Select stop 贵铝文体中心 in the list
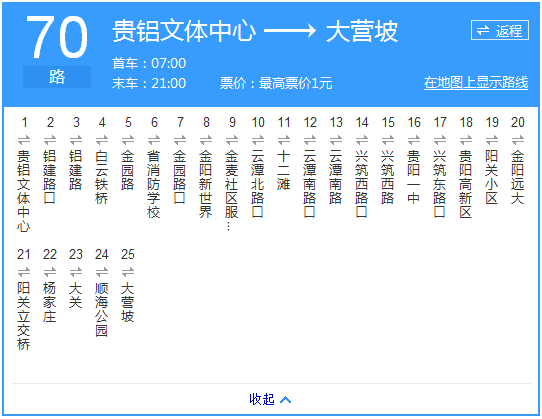The height and width of the screenshot is (419, 542). pyautogui.click(x=24, y=190)
